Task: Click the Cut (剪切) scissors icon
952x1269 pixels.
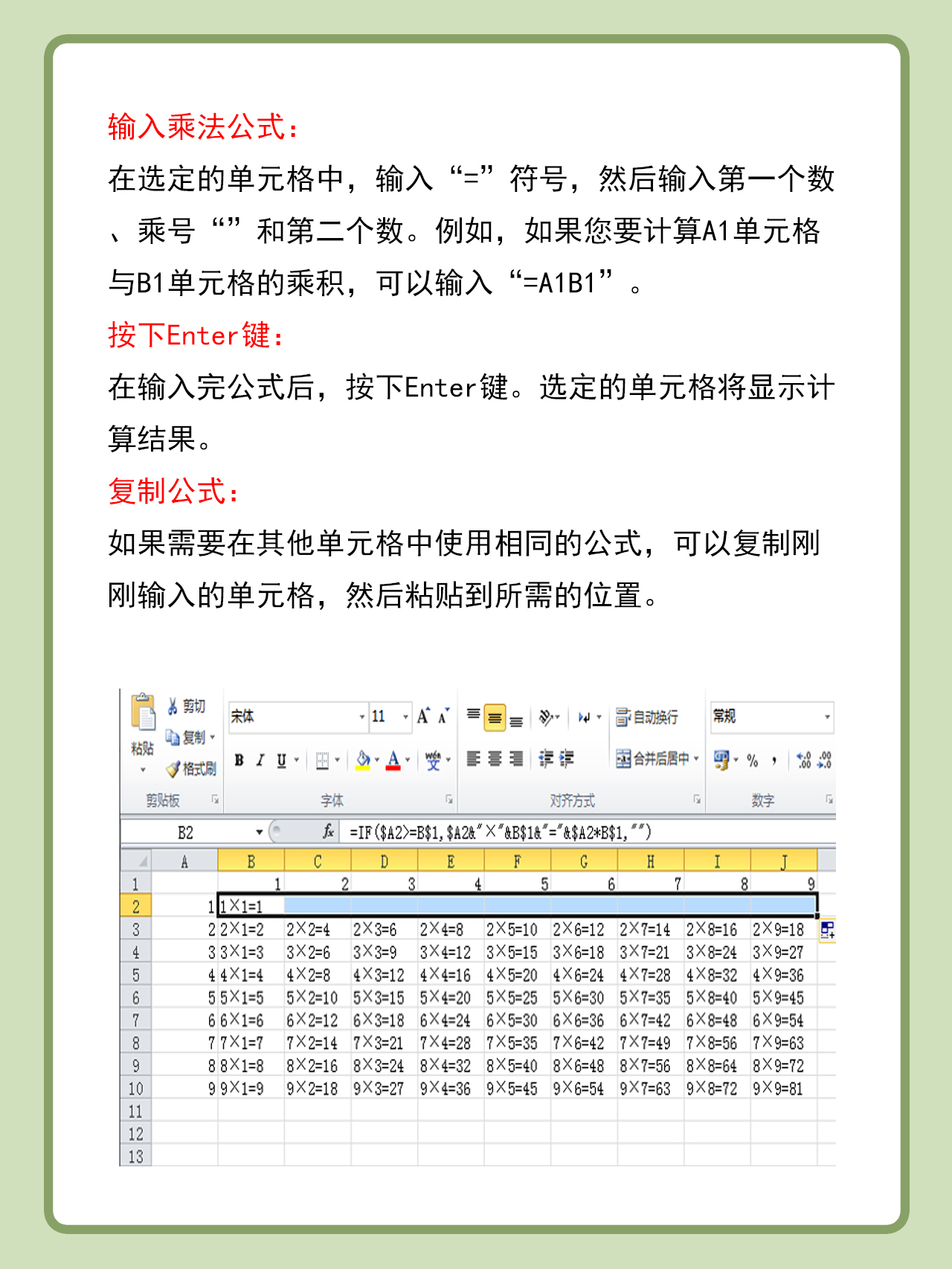Action: point(173,706)
